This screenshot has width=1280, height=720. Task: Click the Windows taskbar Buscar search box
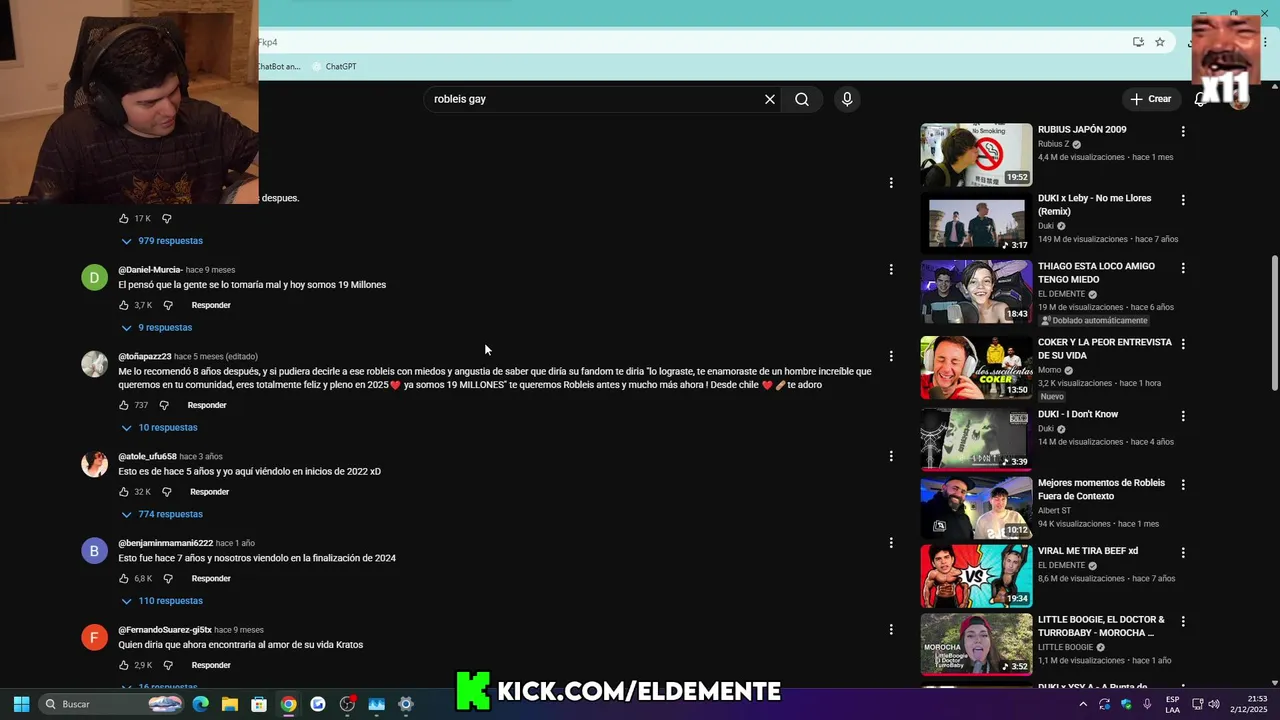(x=112, y=704)
